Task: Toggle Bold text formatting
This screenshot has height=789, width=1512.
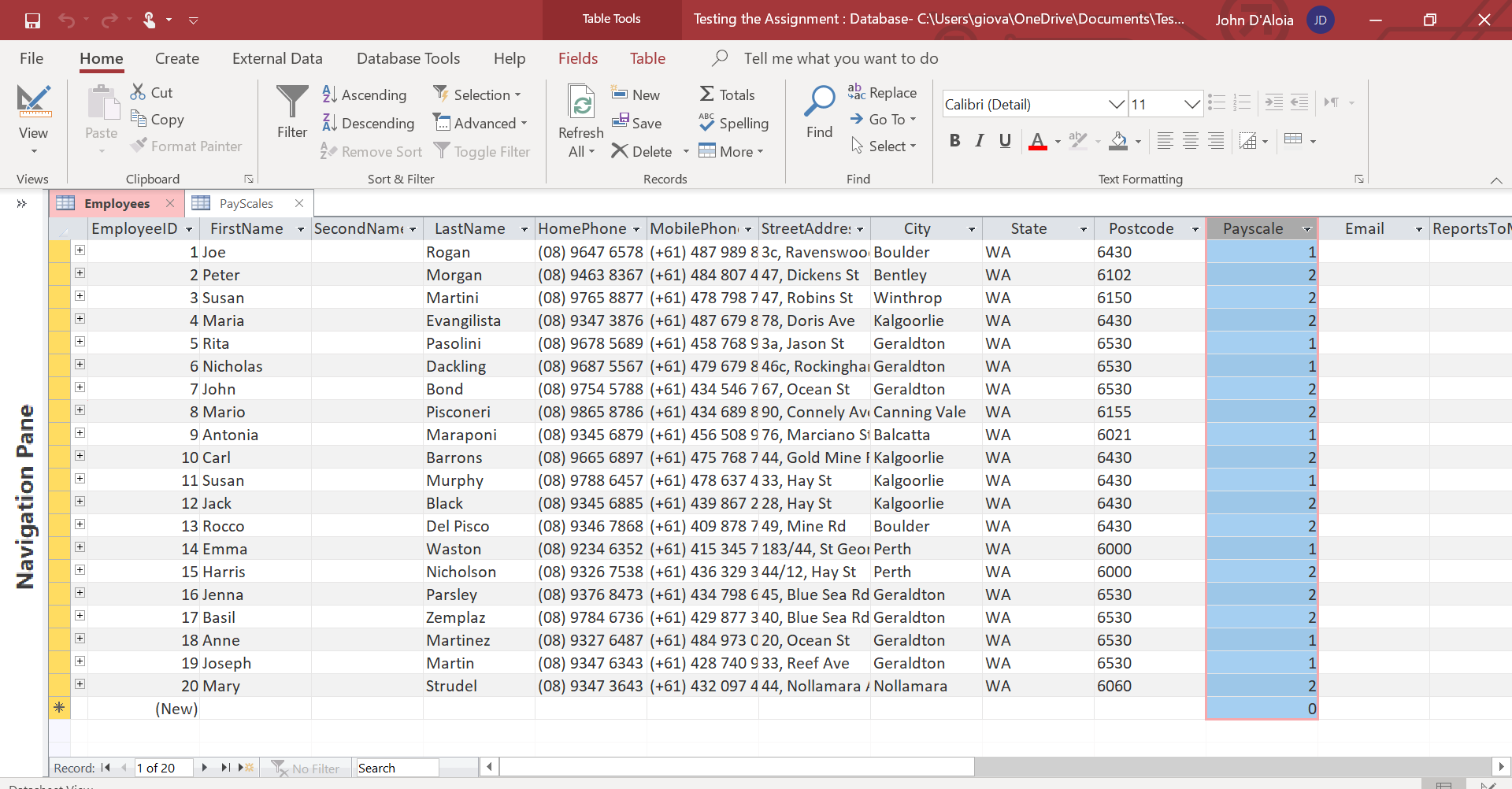Action: point(954,141)
